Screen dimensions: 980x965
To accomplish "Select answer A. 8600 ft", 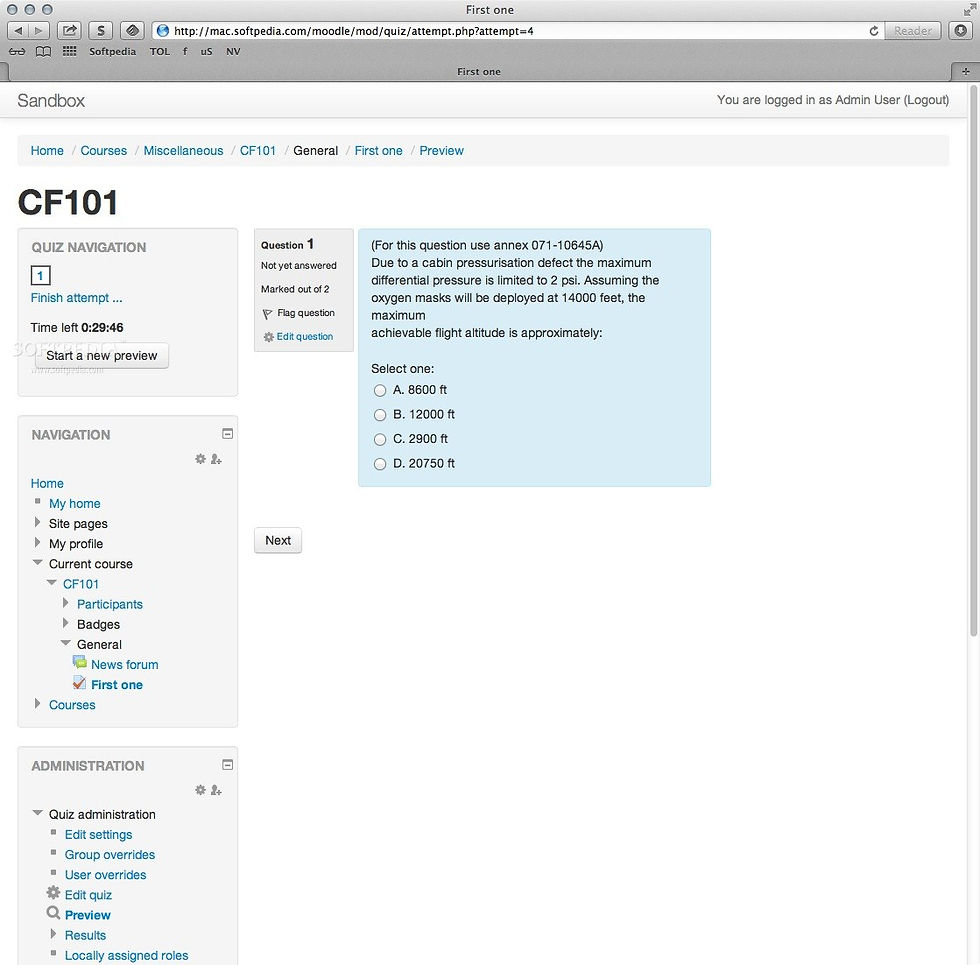I will click(x=379, y=391).
